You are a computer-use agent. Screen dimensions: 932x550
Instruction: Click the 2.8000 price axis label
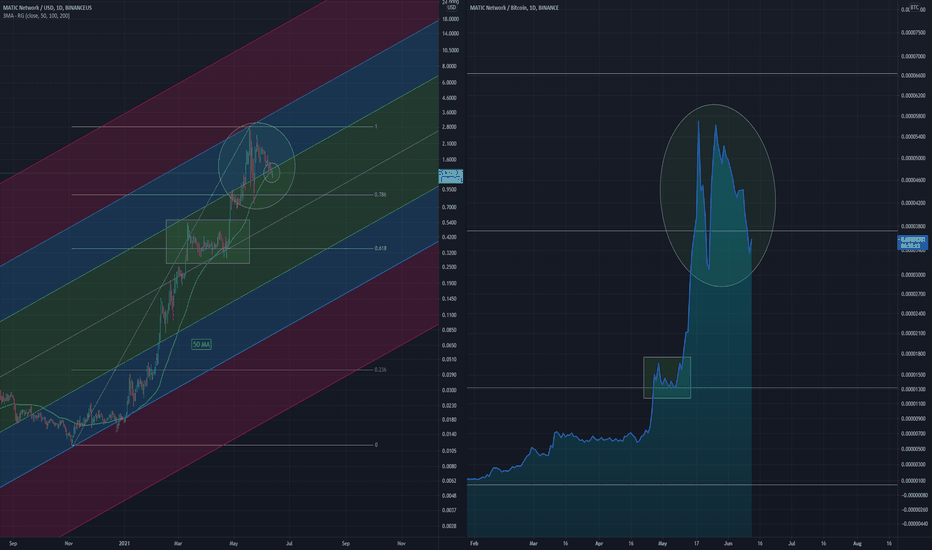click(450, 127)
